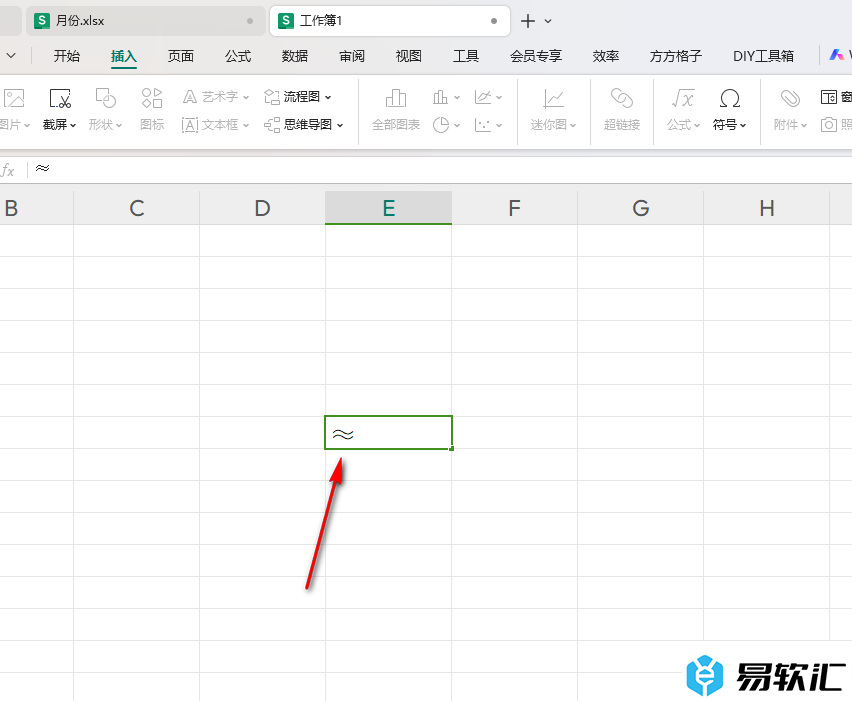The image size is (852, 701).
Task: Click the camera photo icon
Action: tap(828, 125)
